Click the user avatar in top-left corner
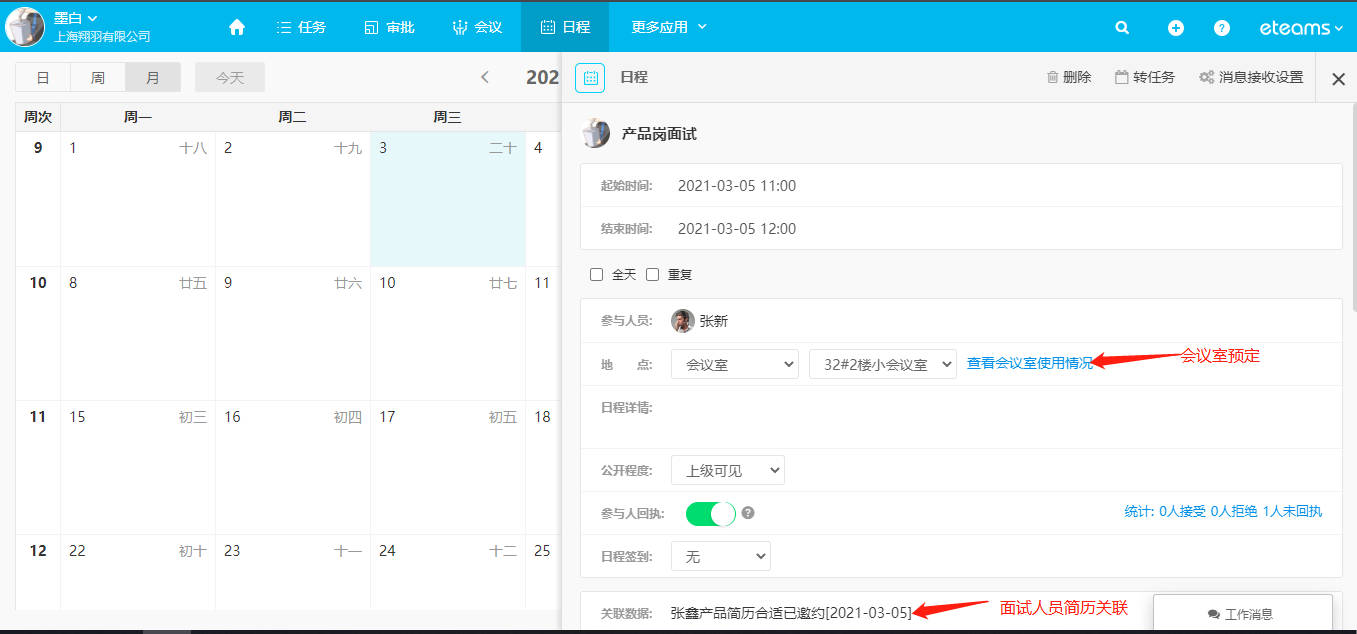 pos(25,27)
